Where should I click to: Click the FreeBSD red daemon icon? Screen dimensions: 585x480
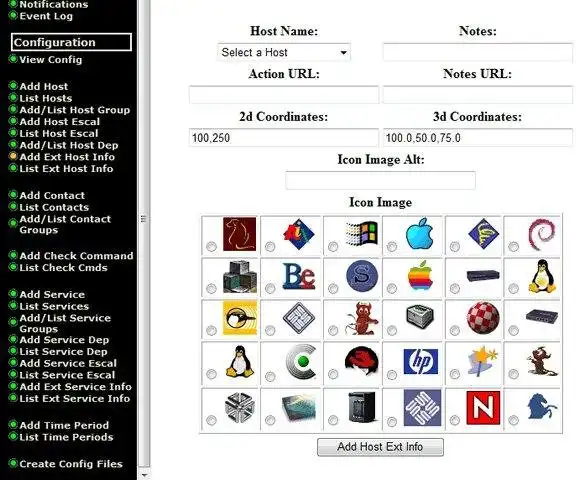(362, 319)
